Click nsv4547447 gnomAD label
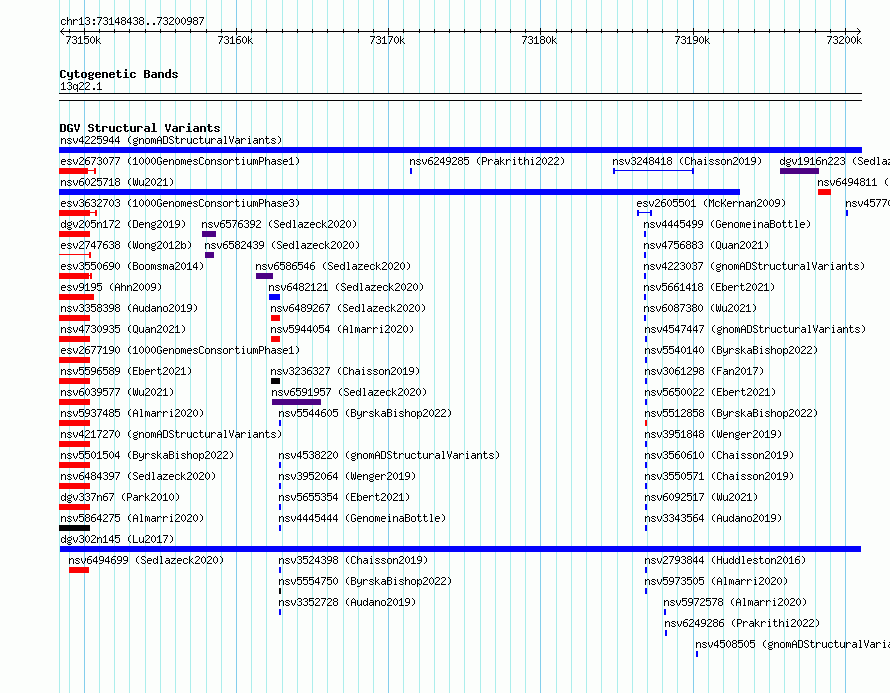 tap(755, 329)
